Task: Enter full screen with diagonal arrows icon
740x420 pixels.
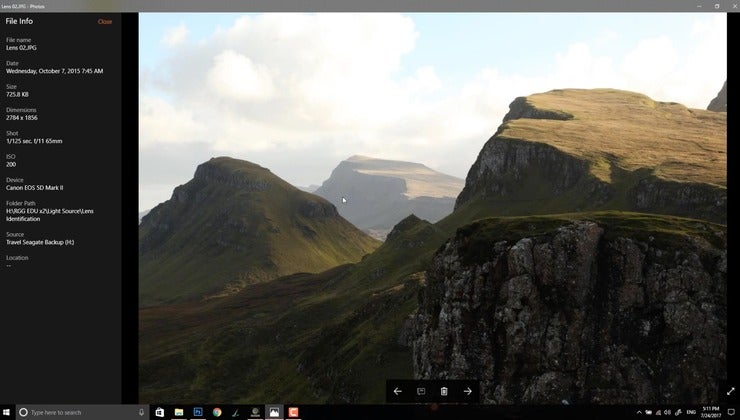Action: (x=731, y=391)
